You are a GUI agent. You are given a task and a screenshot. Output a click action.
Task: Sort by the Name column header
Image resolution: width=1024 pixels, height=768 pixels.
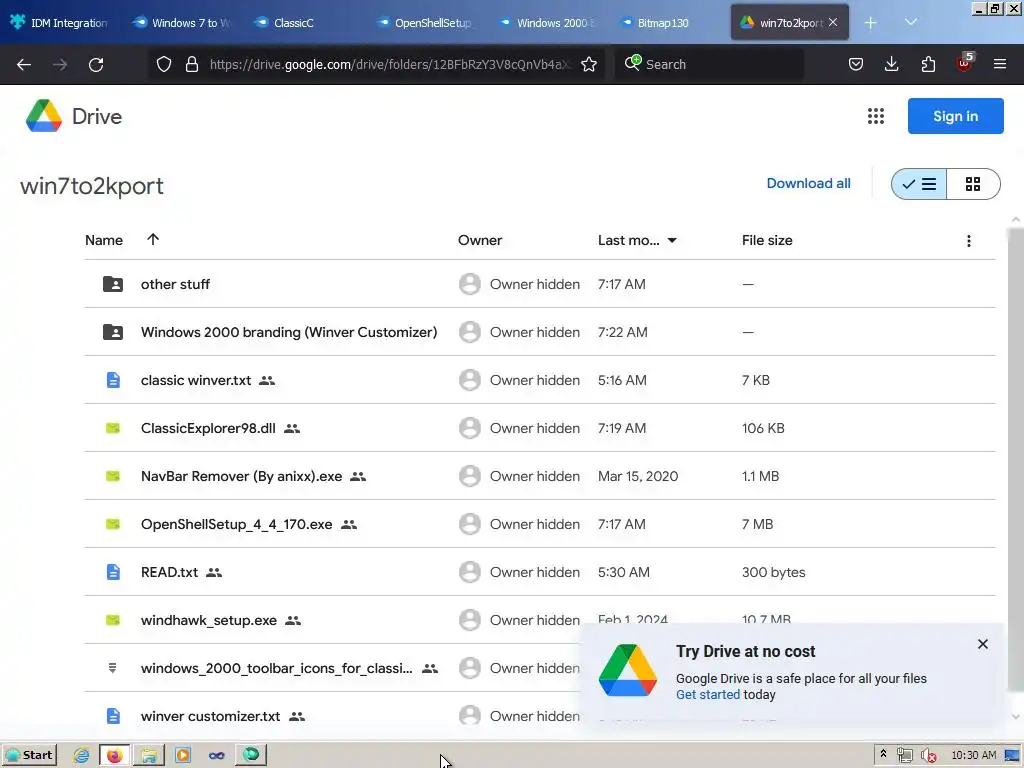point(104,240)
